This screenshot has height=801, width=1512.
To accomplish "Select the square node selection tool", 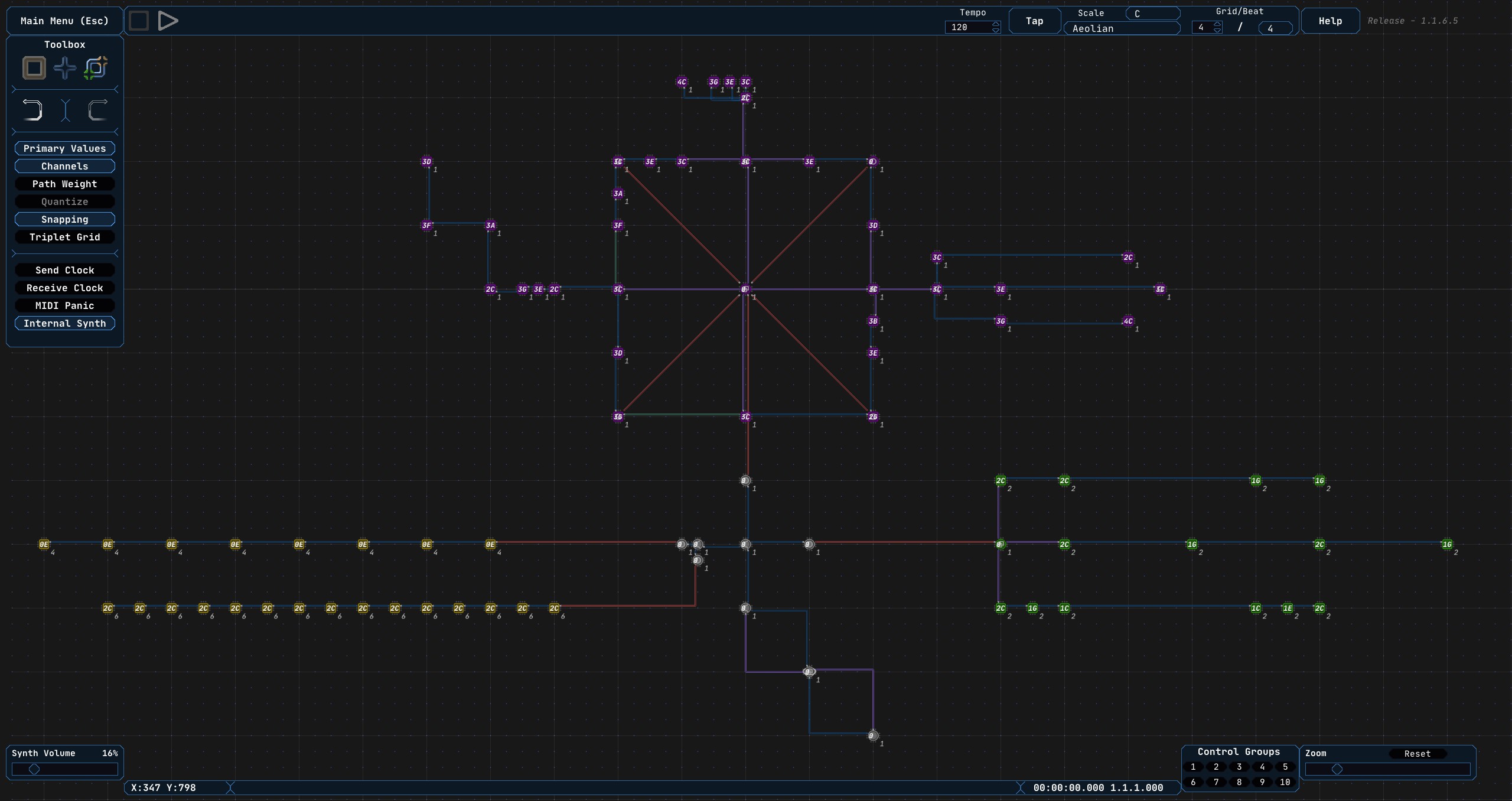I will pos(34,68).
